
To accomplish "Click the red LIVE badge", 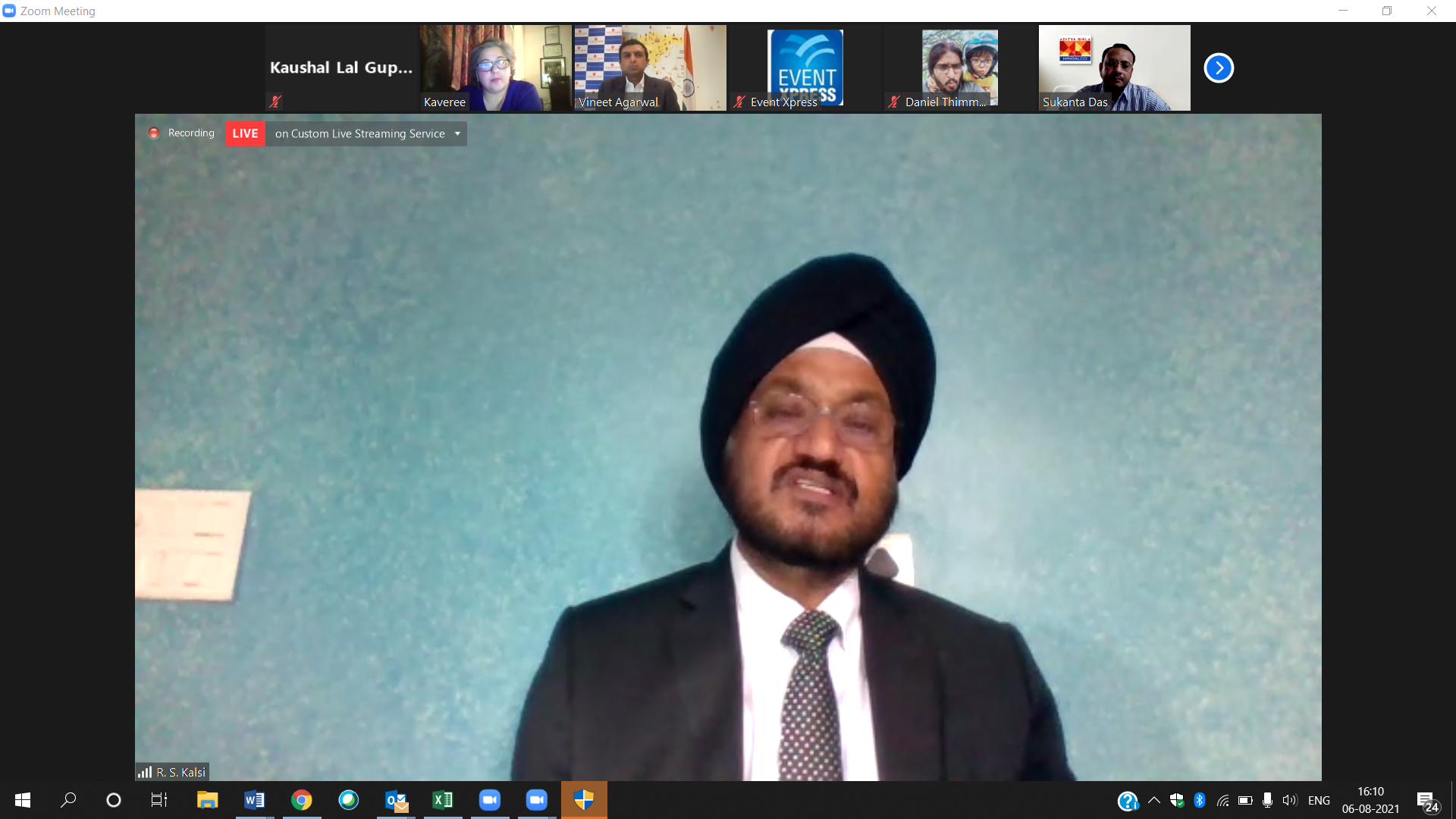I will [x=245, y=133].
